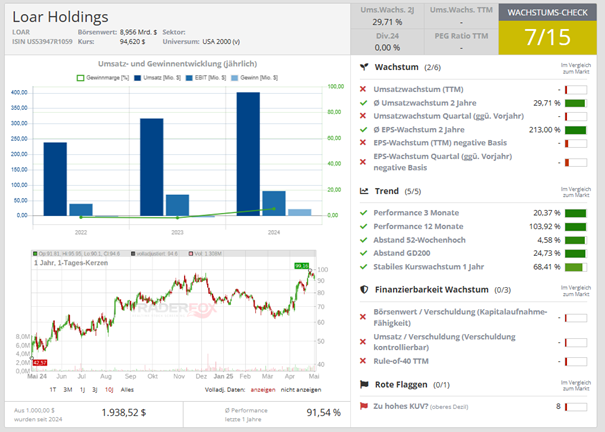This screenshot has height=432, width=605.
Task: Toggle EBIT [Mio. $] legend entry
Action: point(206,78)
